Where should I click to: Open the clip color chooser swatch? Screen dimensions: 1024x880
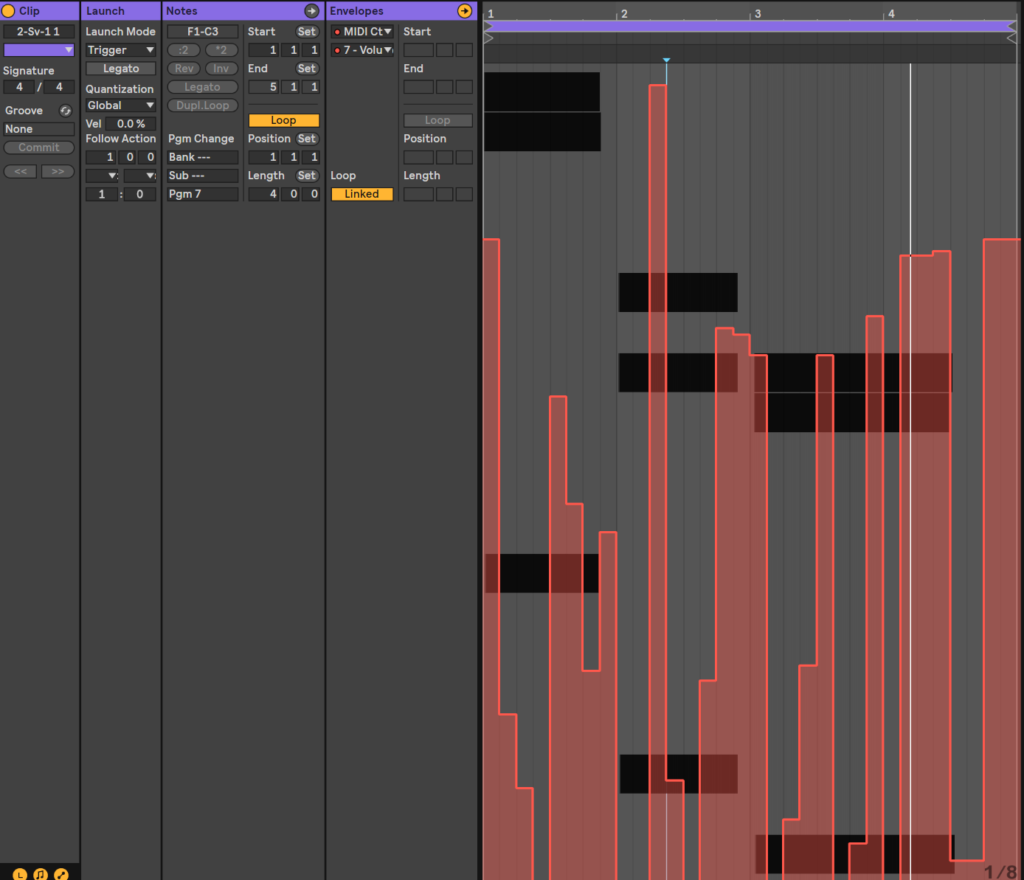coord(39,50)
